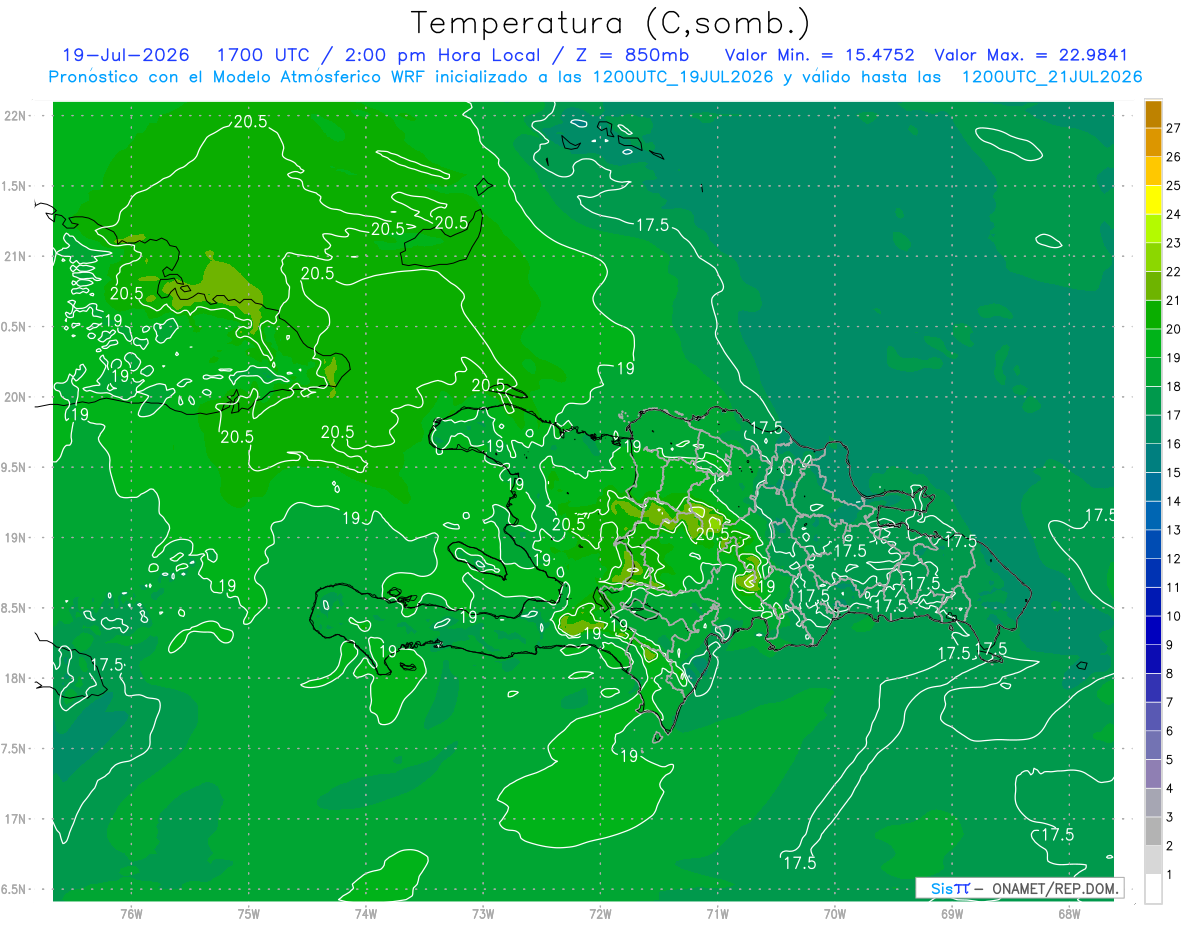This screenshot has width=1200, height=927.
Task: Click legend value 10 on color scale
Action: (x=1173, y=616)
